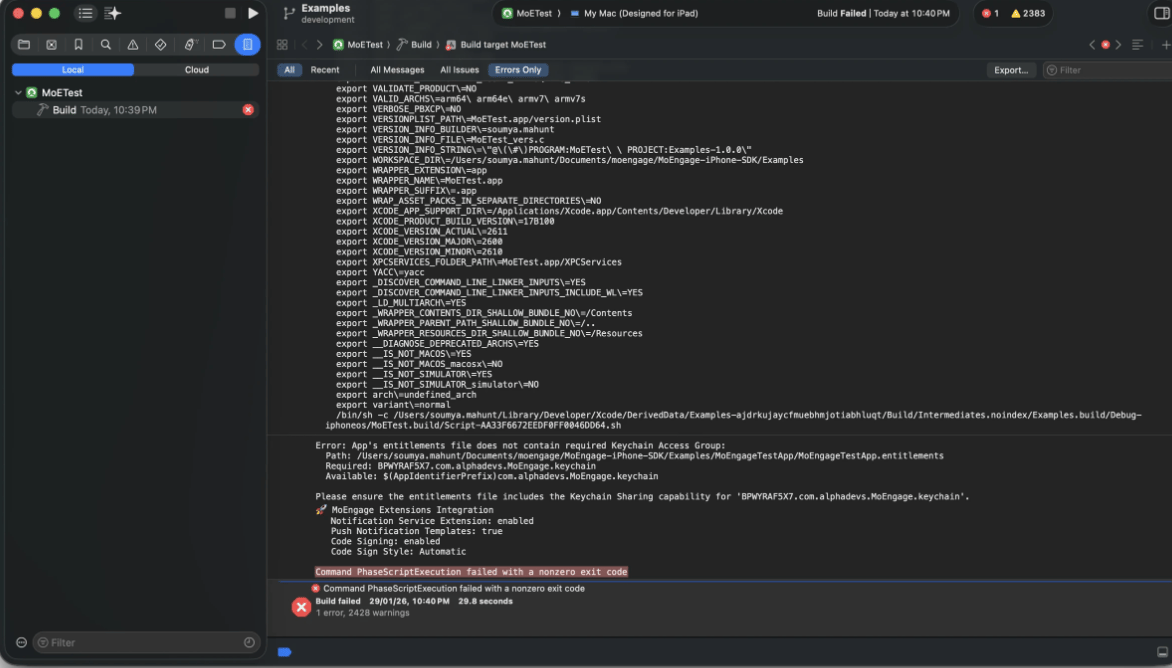Click MoETest in the jump bar

(x=357, y=45)
